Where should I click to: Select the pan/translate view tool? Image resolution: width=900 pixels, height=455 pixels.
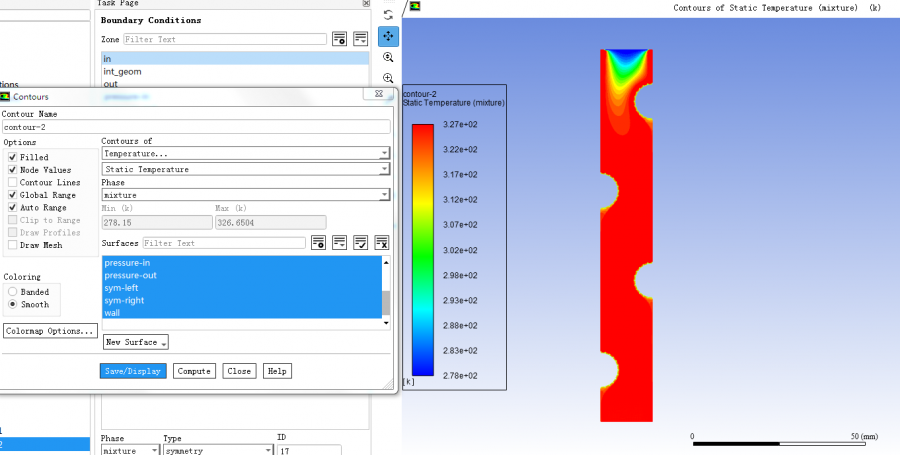[x=388, y=36]
